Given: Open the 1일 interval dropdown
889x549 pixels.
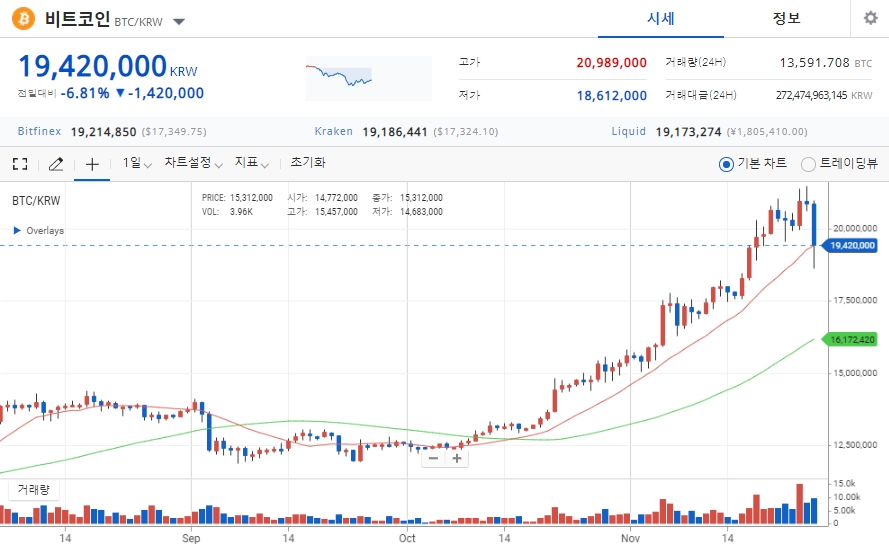Looking at the screenshot, I should click(x=137, y=163).
